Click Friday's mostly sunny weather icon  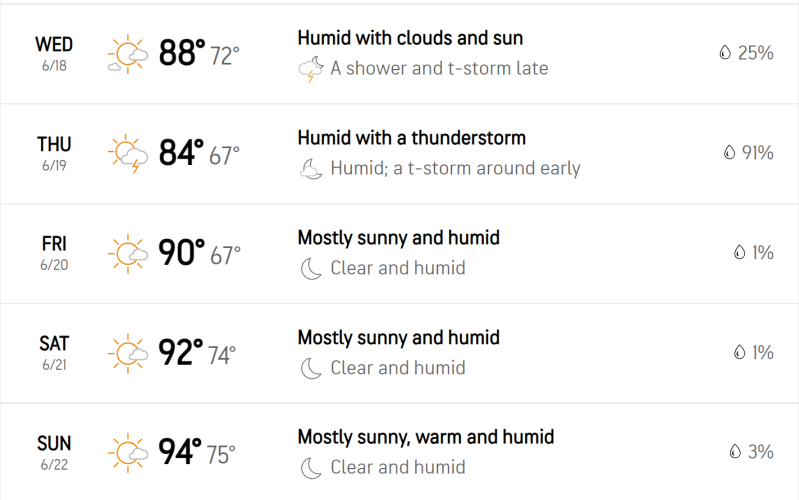point(127,253)
